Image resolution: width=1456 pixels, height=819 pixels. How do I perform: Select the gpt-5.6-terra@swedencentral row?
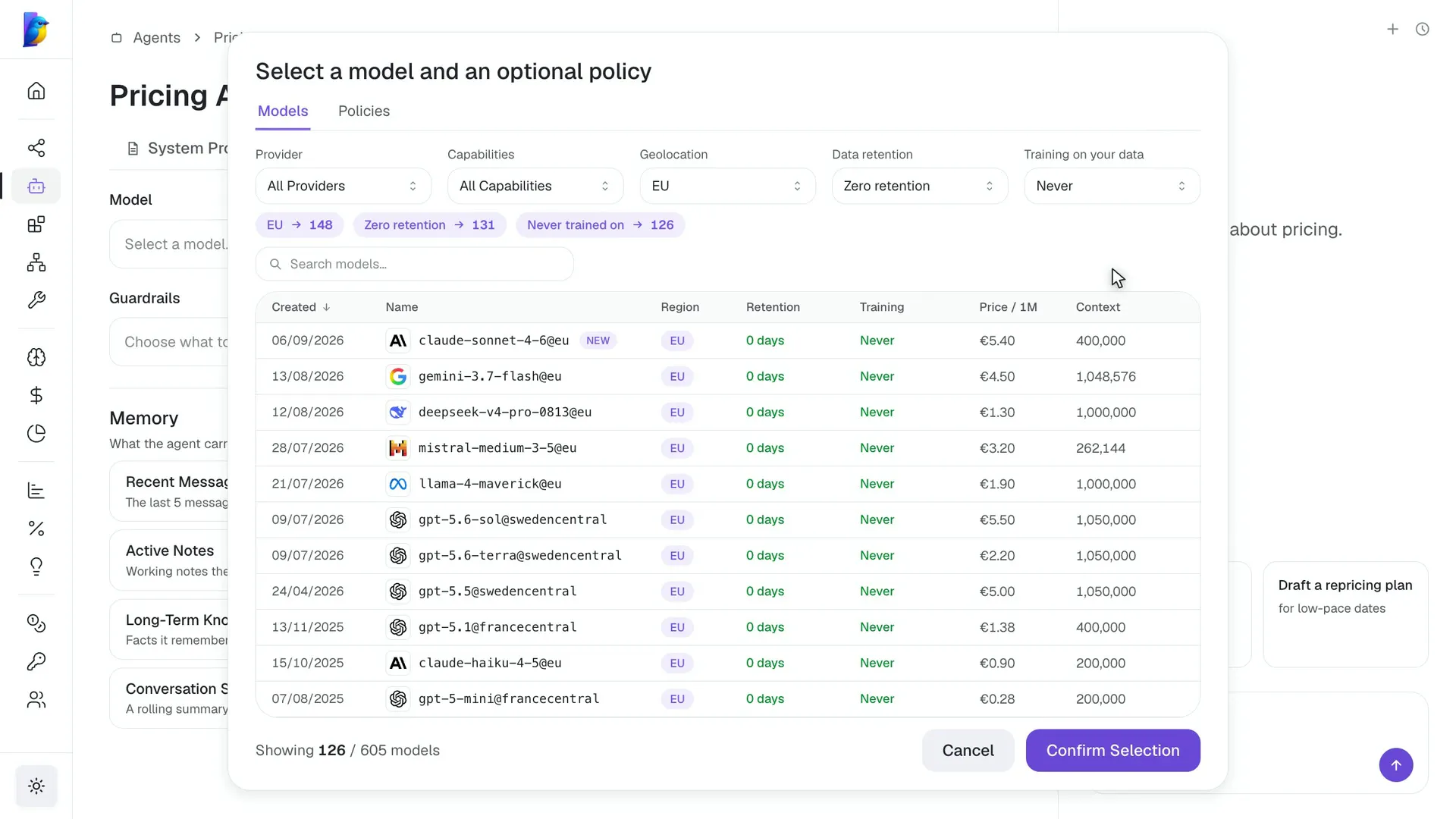[x=728, y=556]
